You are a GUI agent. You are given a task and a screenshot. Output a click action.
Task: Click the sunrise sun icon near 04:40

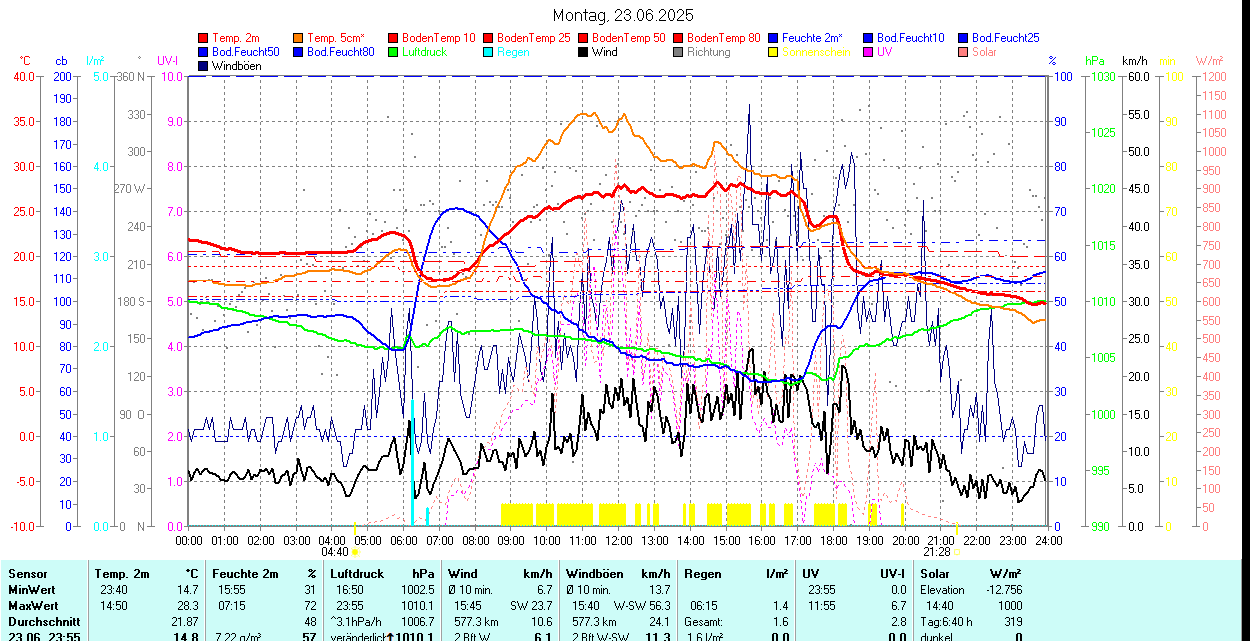tap(354, 552)
